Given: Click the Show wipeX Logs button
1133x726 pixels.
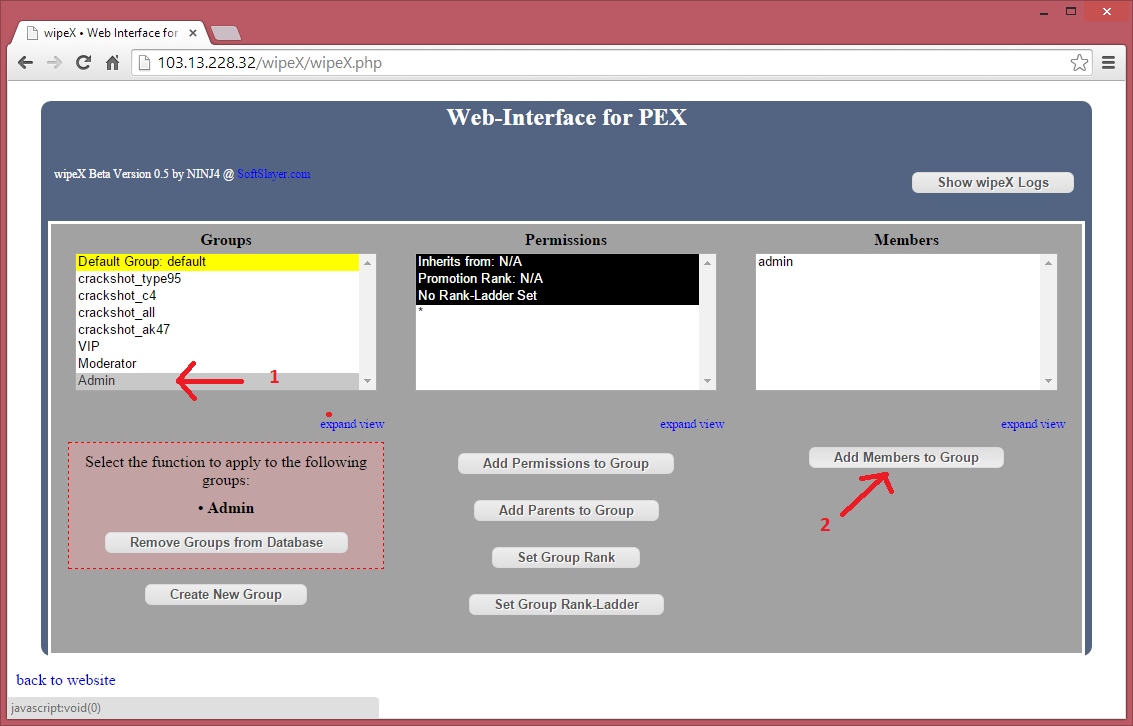Looking at the screenshot, I should [993, 183].
